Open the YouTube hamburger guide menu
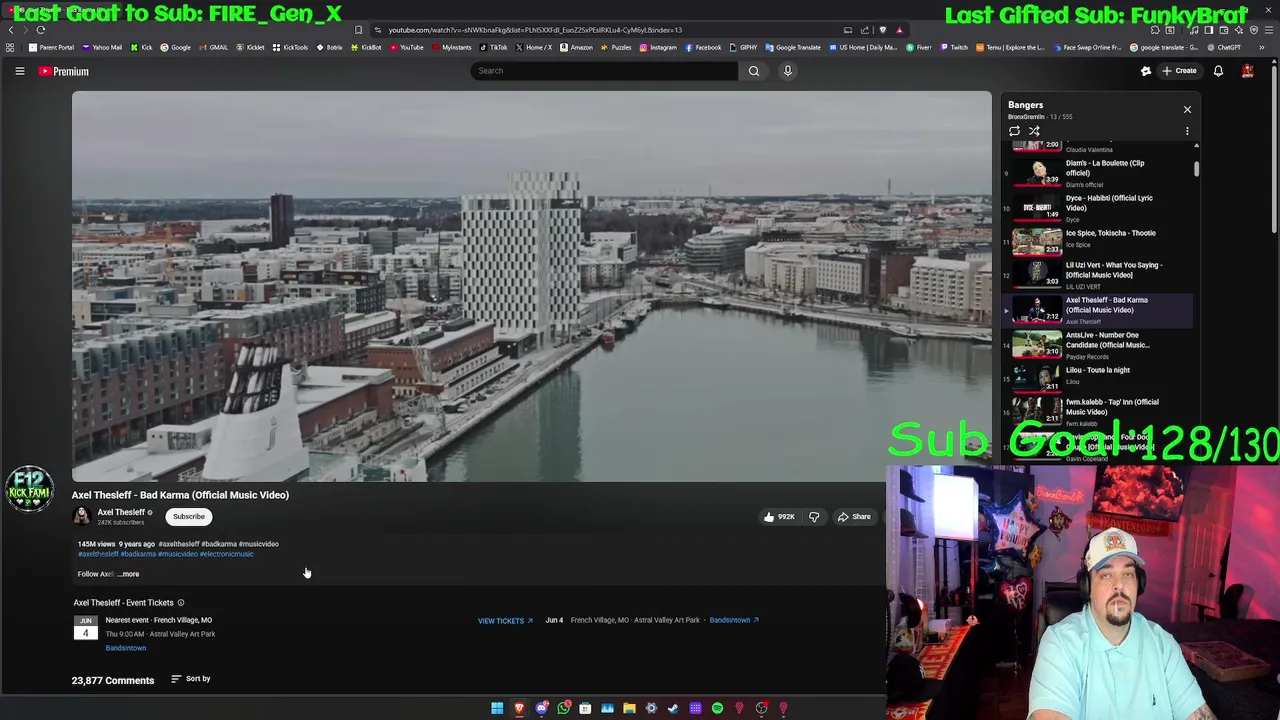The image size is (1280, 720). pyautogui.click(x=19, y=71)
